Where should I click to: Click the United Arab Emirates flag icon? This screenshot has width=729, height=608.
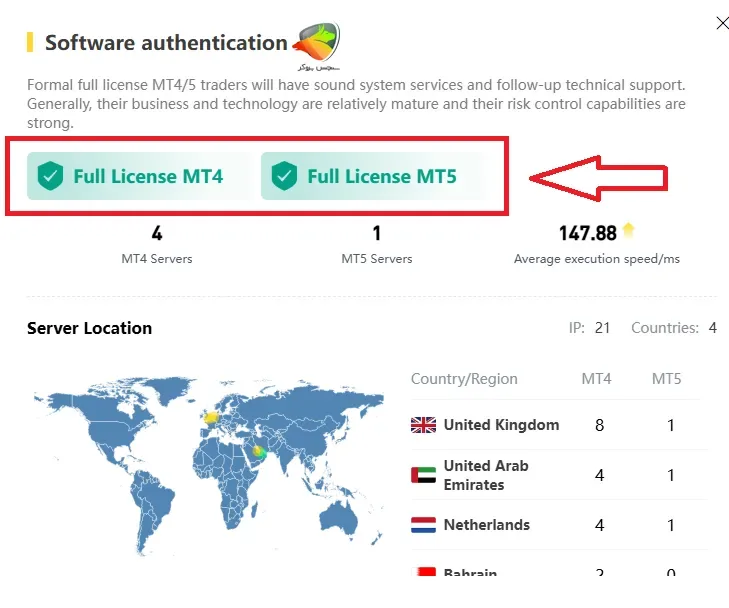click(x=424, y=475)
